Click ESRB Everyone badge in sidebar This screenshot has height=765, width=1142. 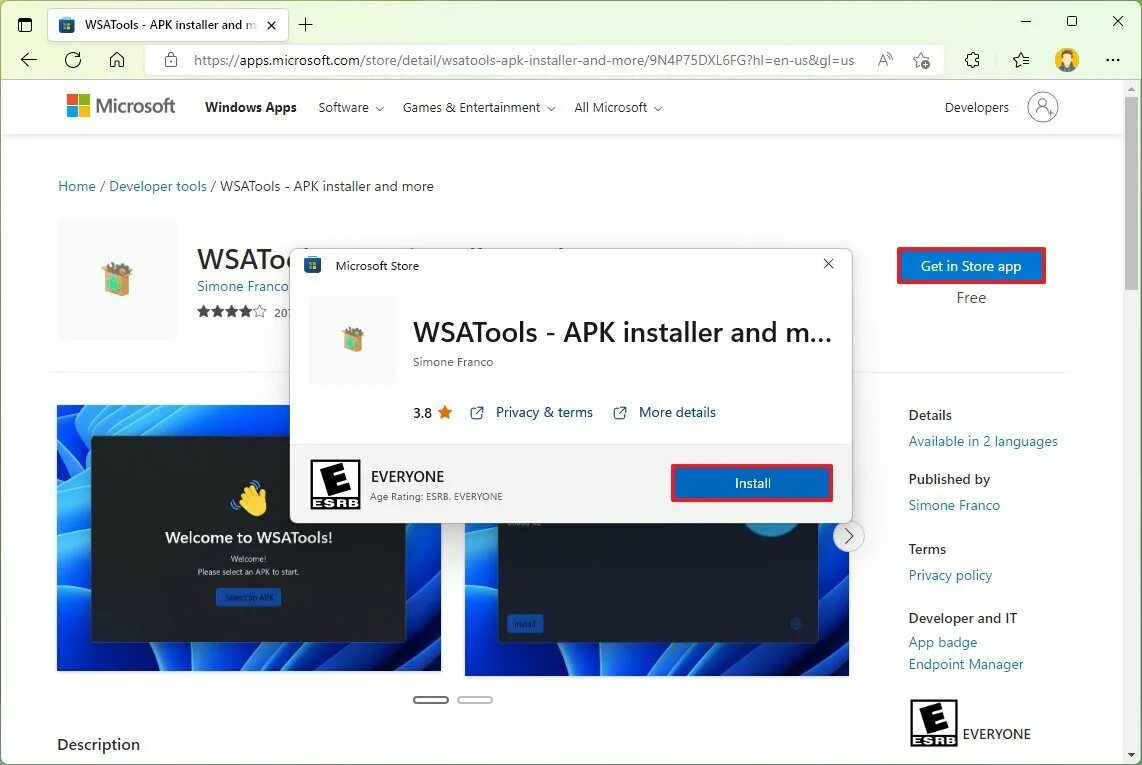click(934, 723)
